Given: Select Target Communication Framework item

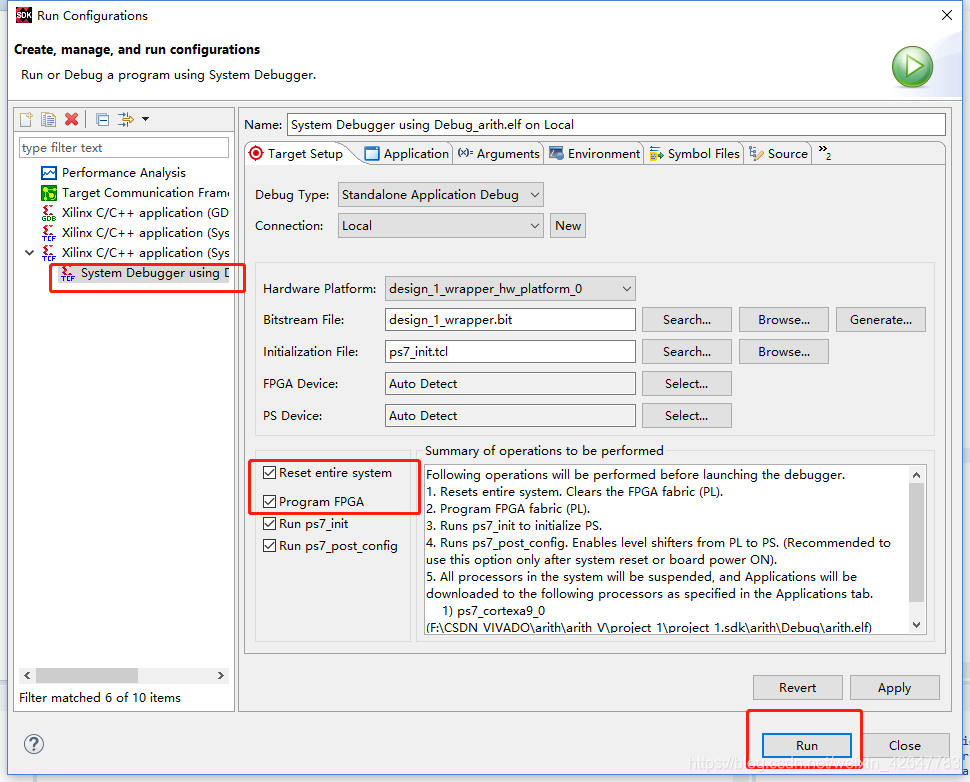Looking at the screenshot, I should click(x=135, y=193).
